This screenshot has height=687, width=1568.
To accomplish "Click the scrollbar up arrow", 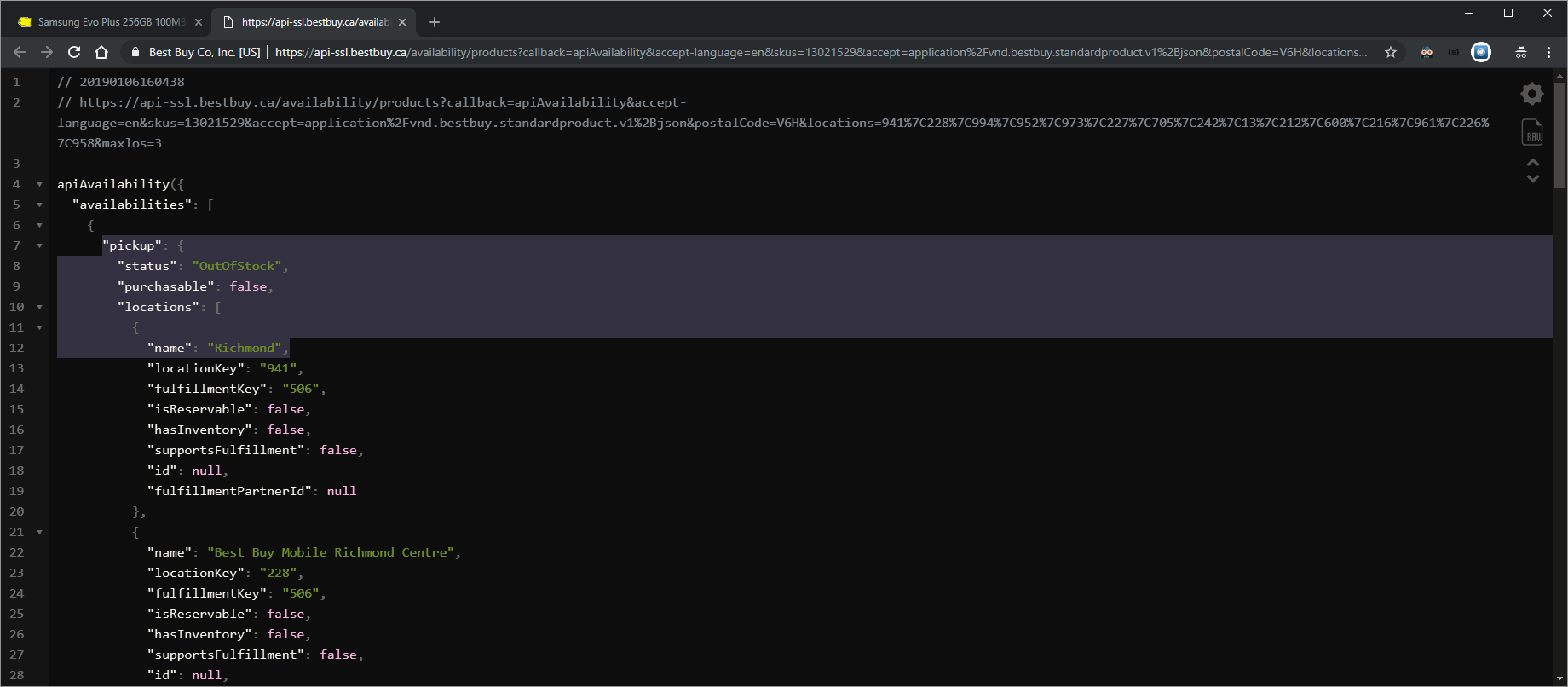I will [1559, 76].
